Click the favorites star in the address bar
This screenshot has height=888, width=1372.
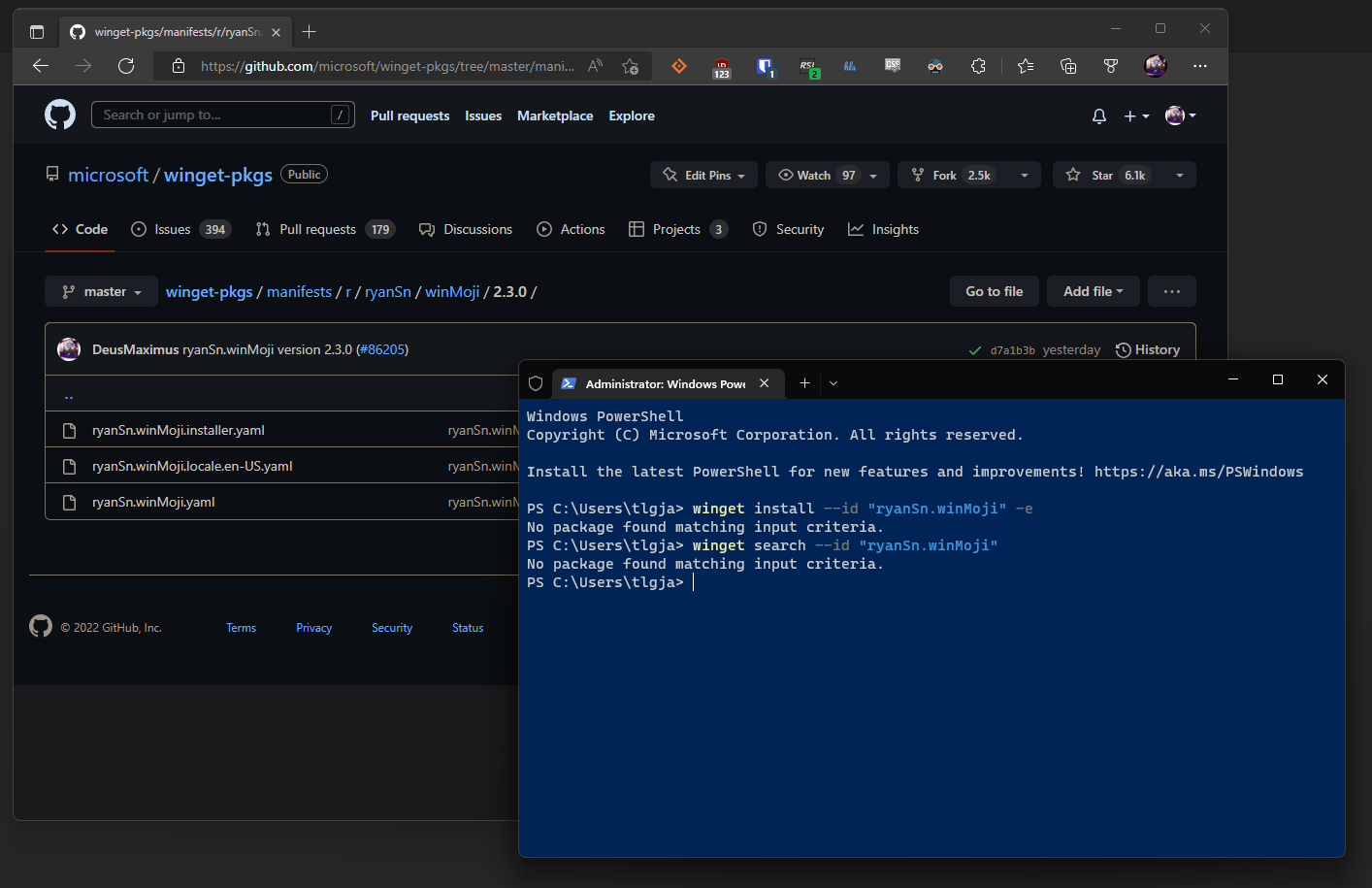(x=631, y=66)
